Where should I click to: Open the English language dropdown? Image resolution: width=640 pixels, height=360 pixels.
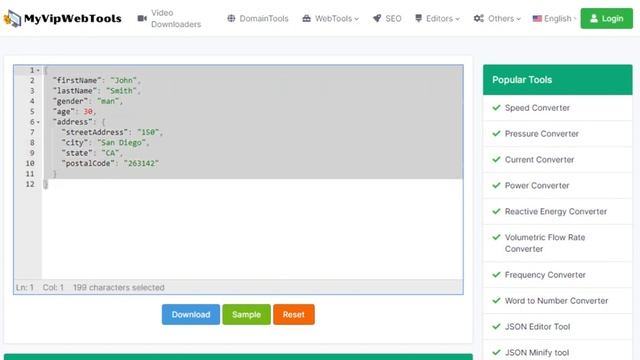tap(555, 18)
